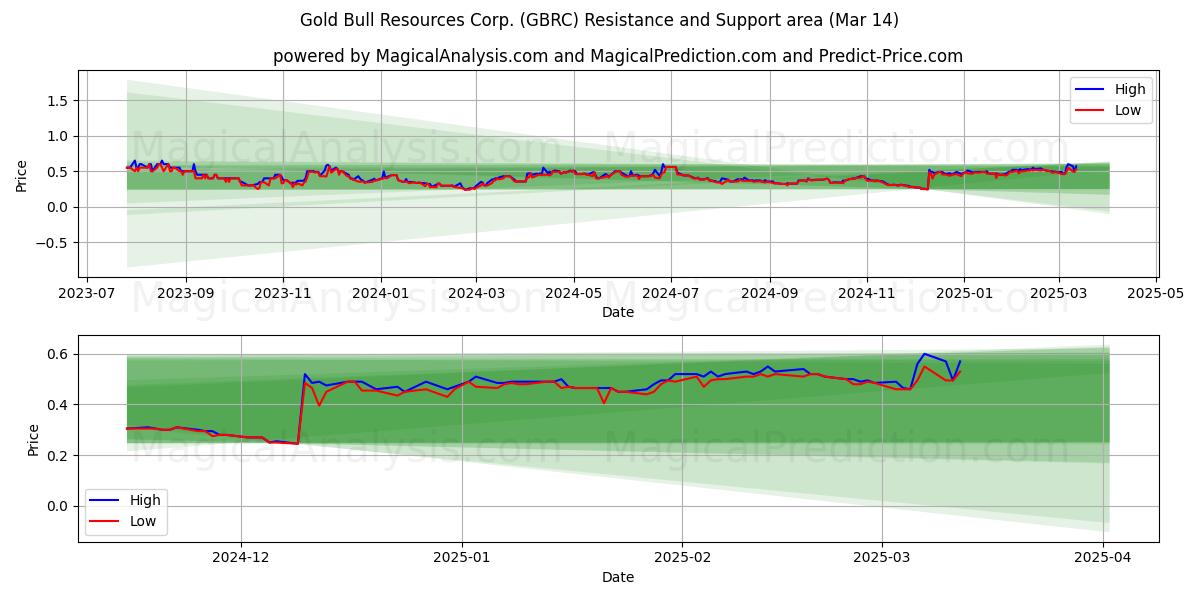Click the '2025-01' tick label on the top chart
The image size is (1200, 600).
[x=963, y=293]
